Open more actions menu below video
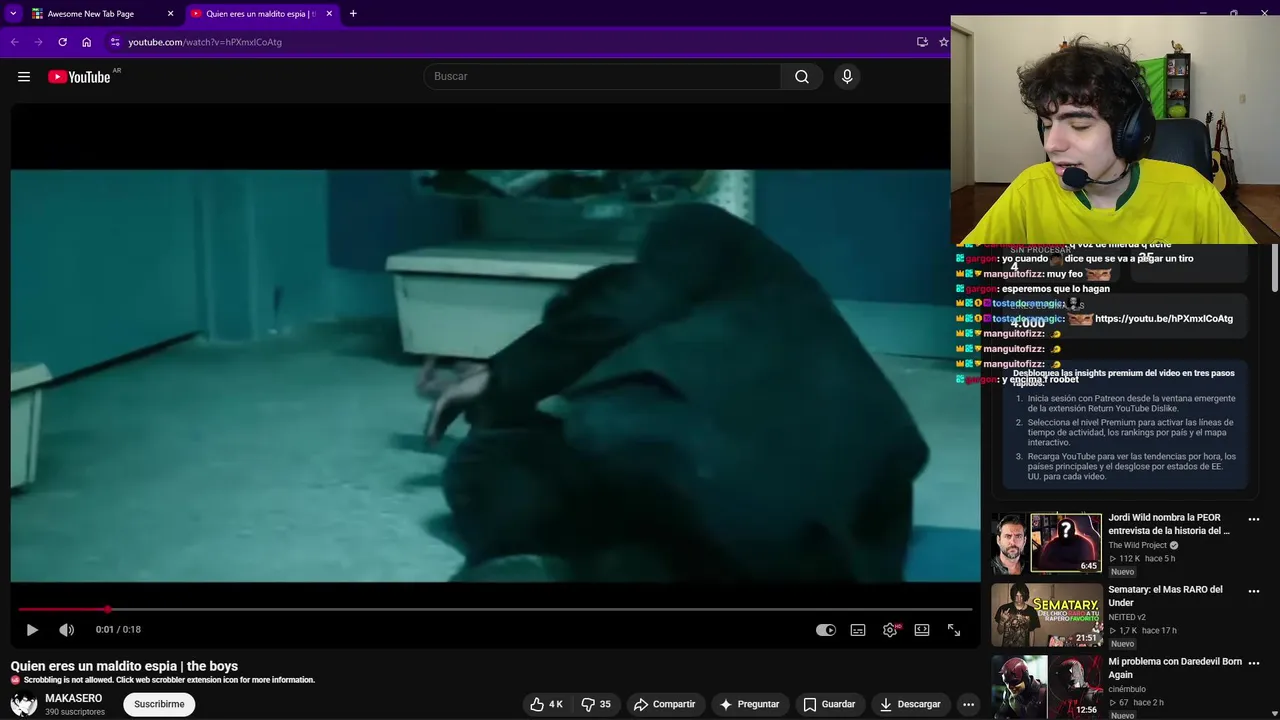1280x720 pixels. 968,704
